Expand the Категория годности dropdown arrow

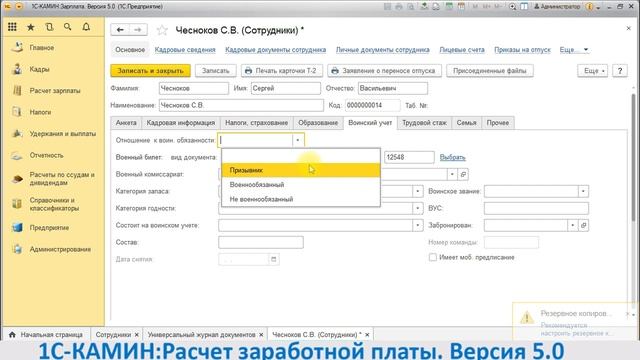(x=418, y=208)
